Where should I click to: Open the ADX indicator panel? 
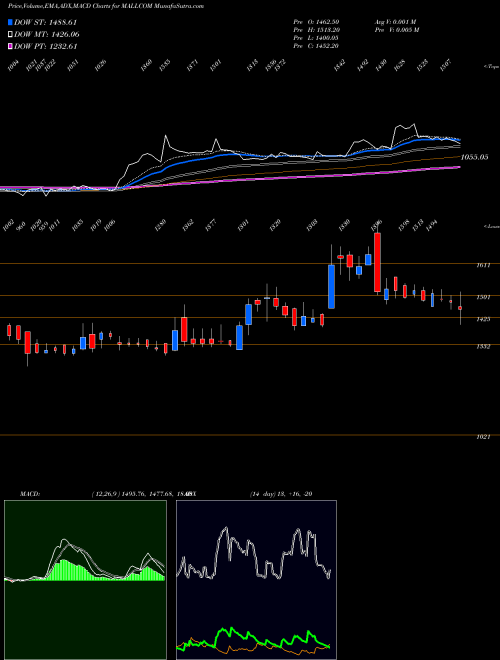256,580
